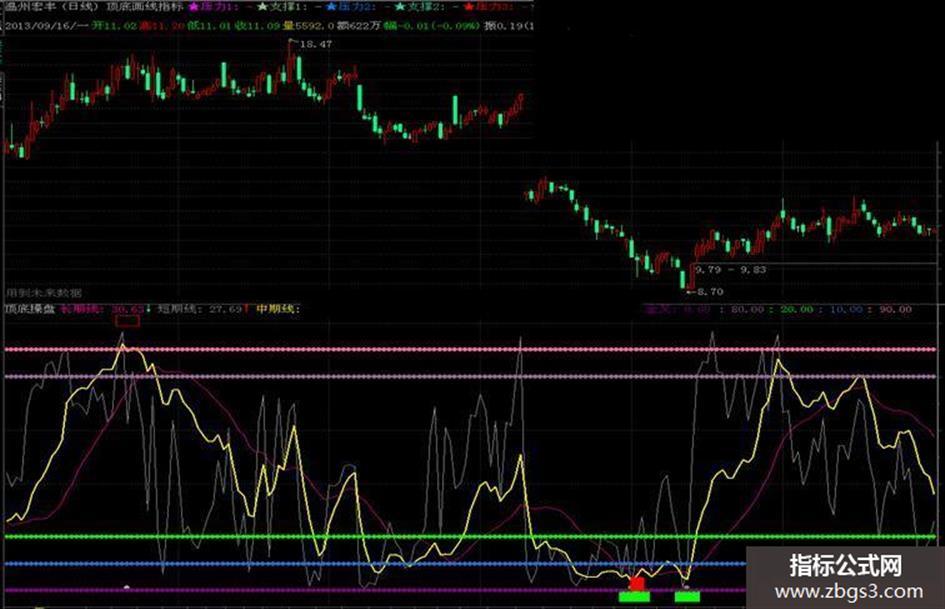Screen dimensions: 945x609
Task: Click the 用到未来数据 notice text
Action: pyautogui.click(x=43, y=292)
